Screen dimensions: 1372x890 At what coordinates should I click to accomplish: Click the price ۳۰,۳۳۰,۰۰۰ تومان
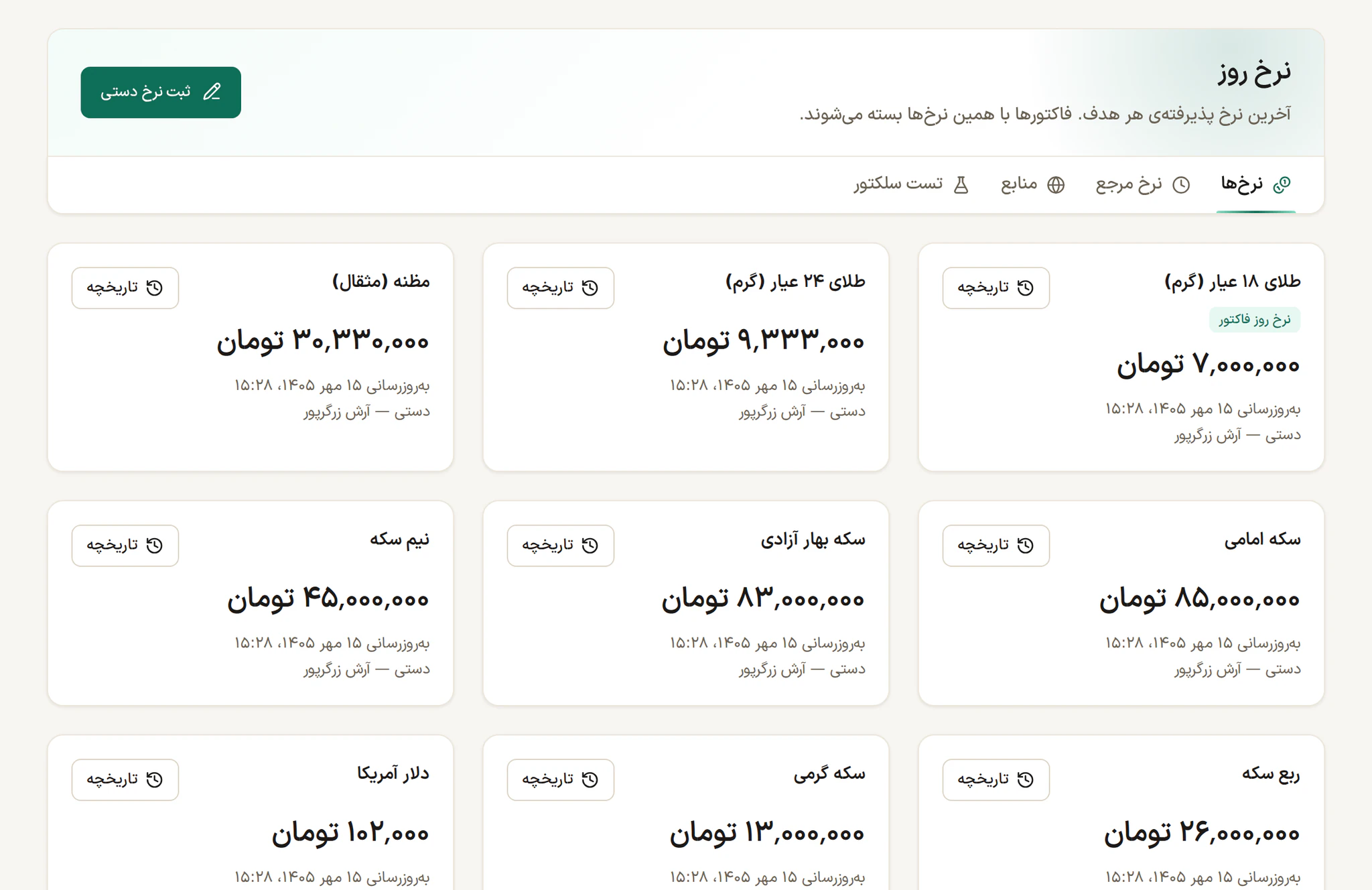point(323,342)
